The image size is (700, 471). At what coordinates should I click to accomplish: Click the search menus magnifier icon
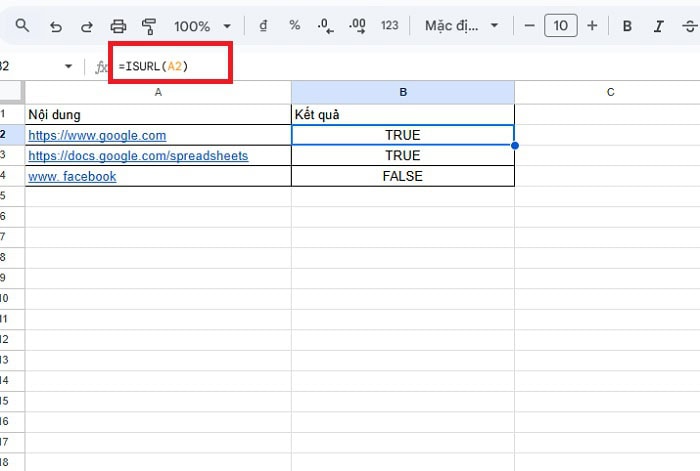22,25
